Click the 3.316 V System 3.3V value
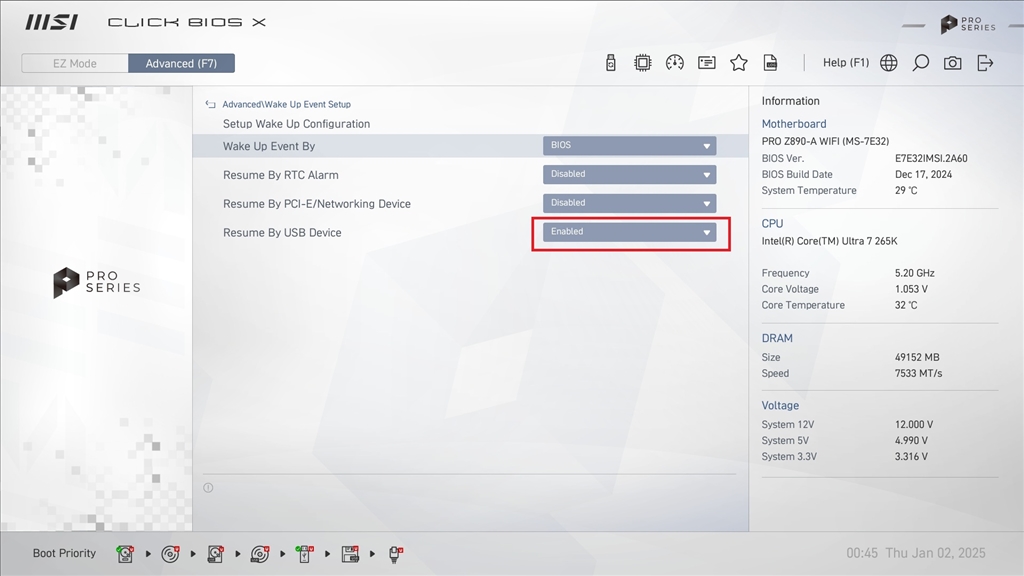 (x=912, y=456)
